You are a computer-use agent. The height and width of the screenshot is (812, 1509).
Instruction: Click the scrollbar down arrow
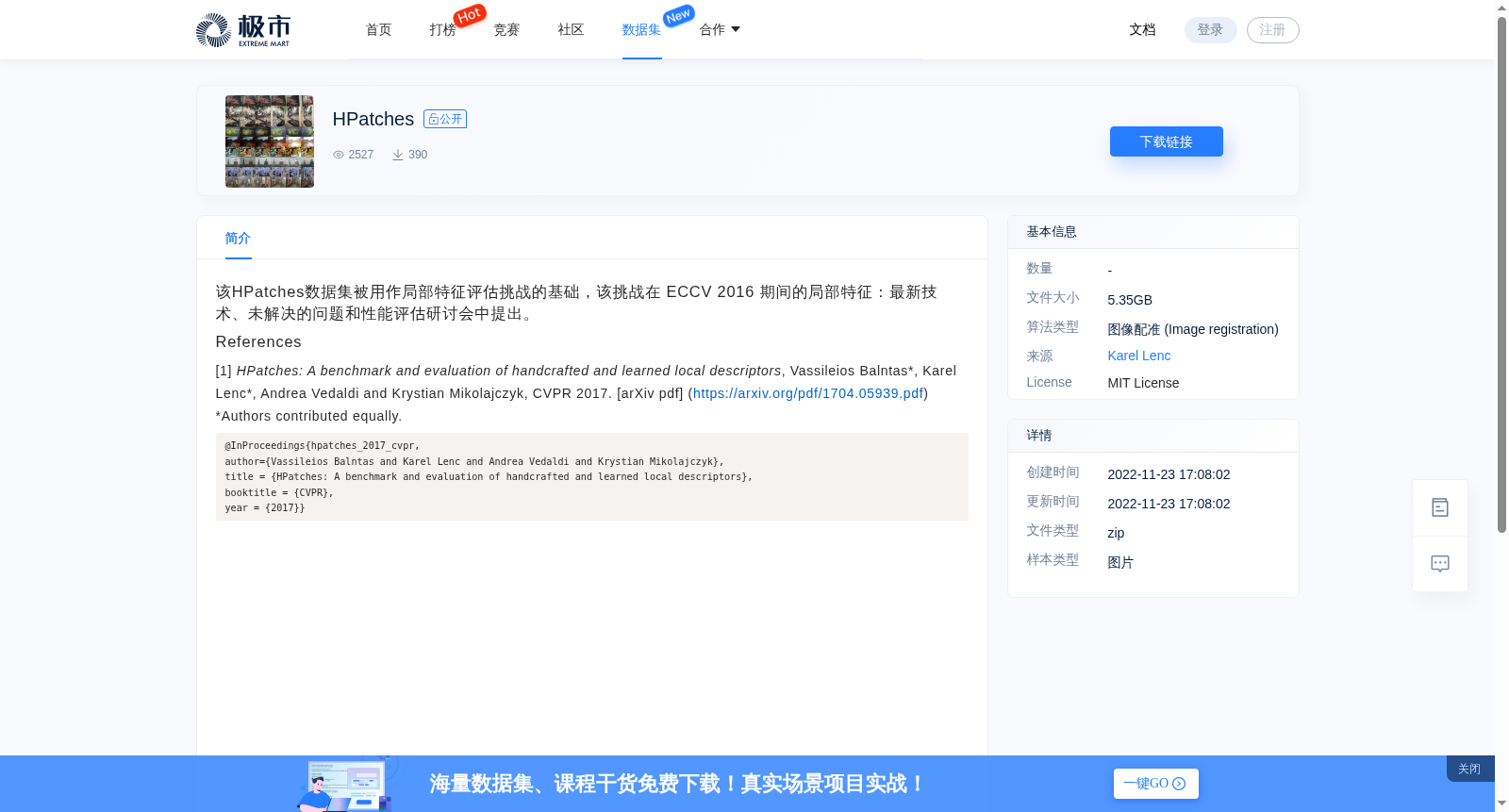click(1501, 804)
